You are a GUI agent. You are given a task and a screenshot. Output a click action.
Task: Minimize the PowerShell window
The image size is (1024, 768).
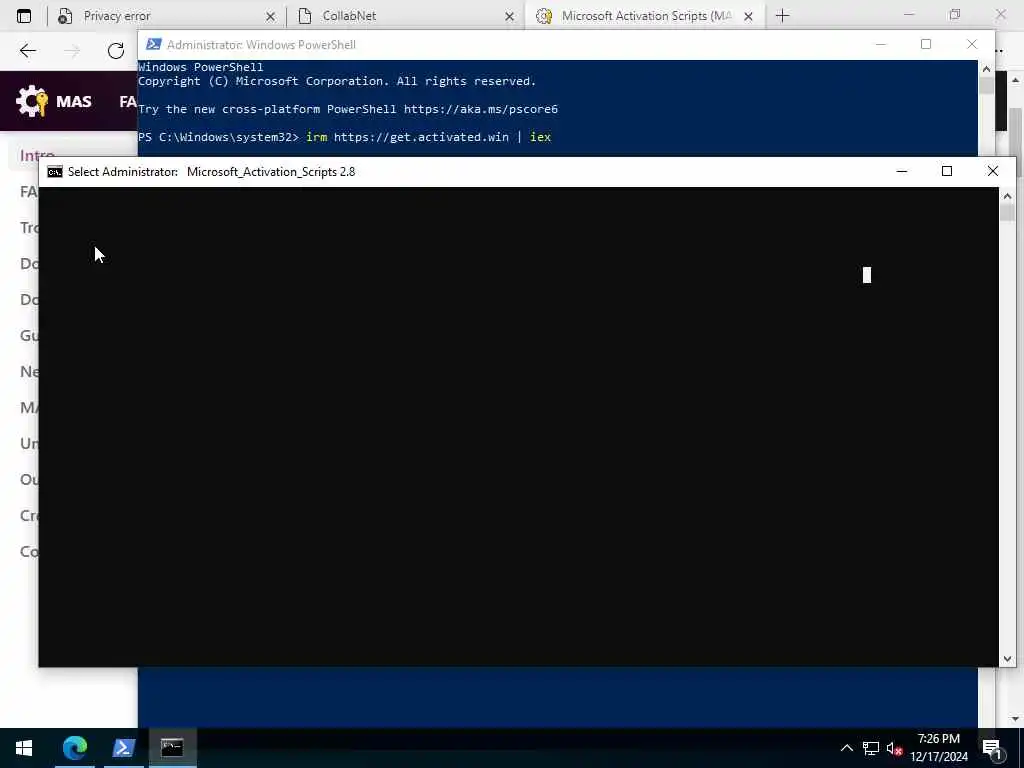(x=881, y=44)
